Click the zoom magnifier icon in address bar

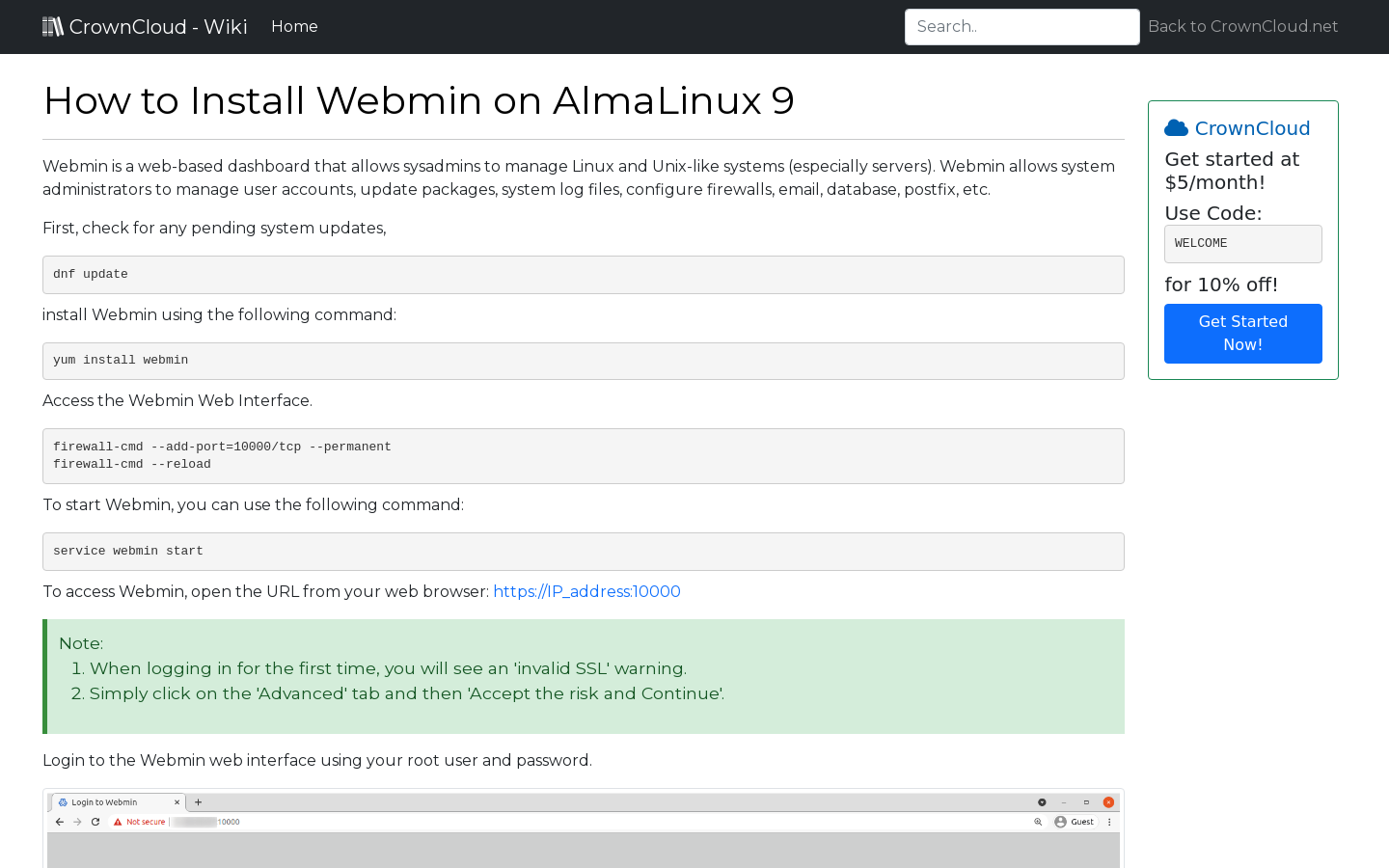1038,821
